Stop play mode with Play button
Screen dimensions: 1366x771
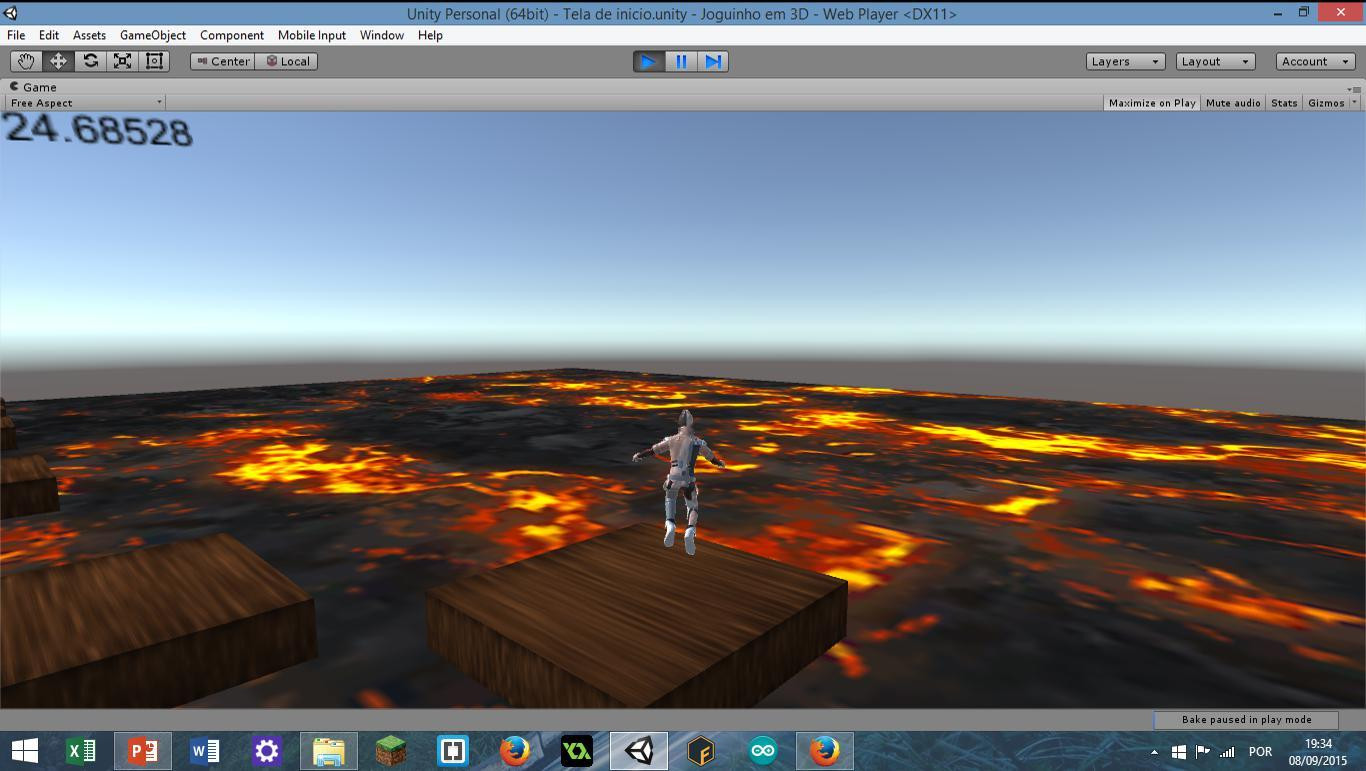pyautogui.click(x=648, y=61)
